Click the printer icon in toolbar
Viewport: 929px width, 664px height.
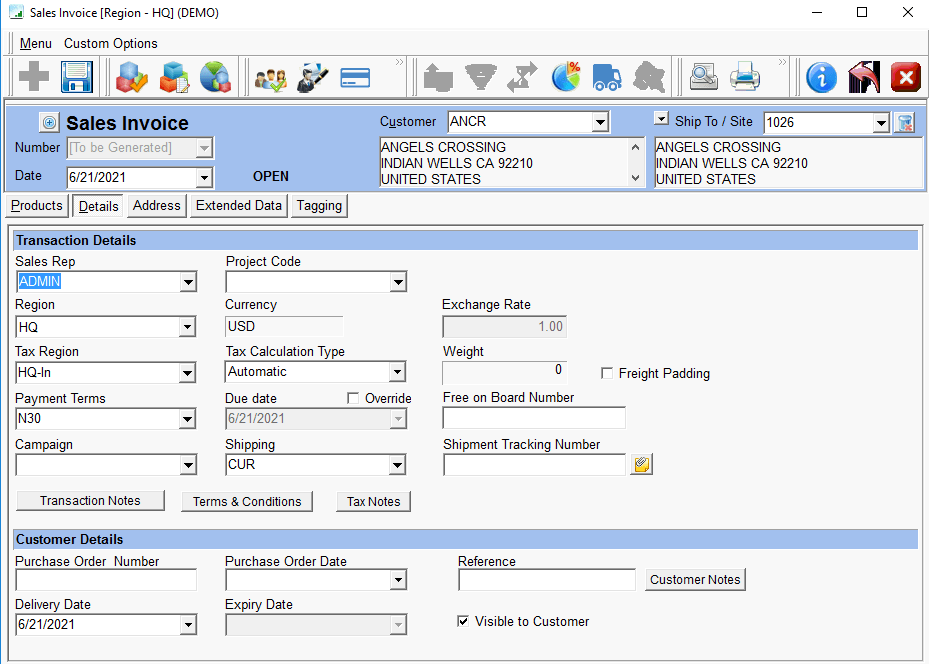(745, 77)
